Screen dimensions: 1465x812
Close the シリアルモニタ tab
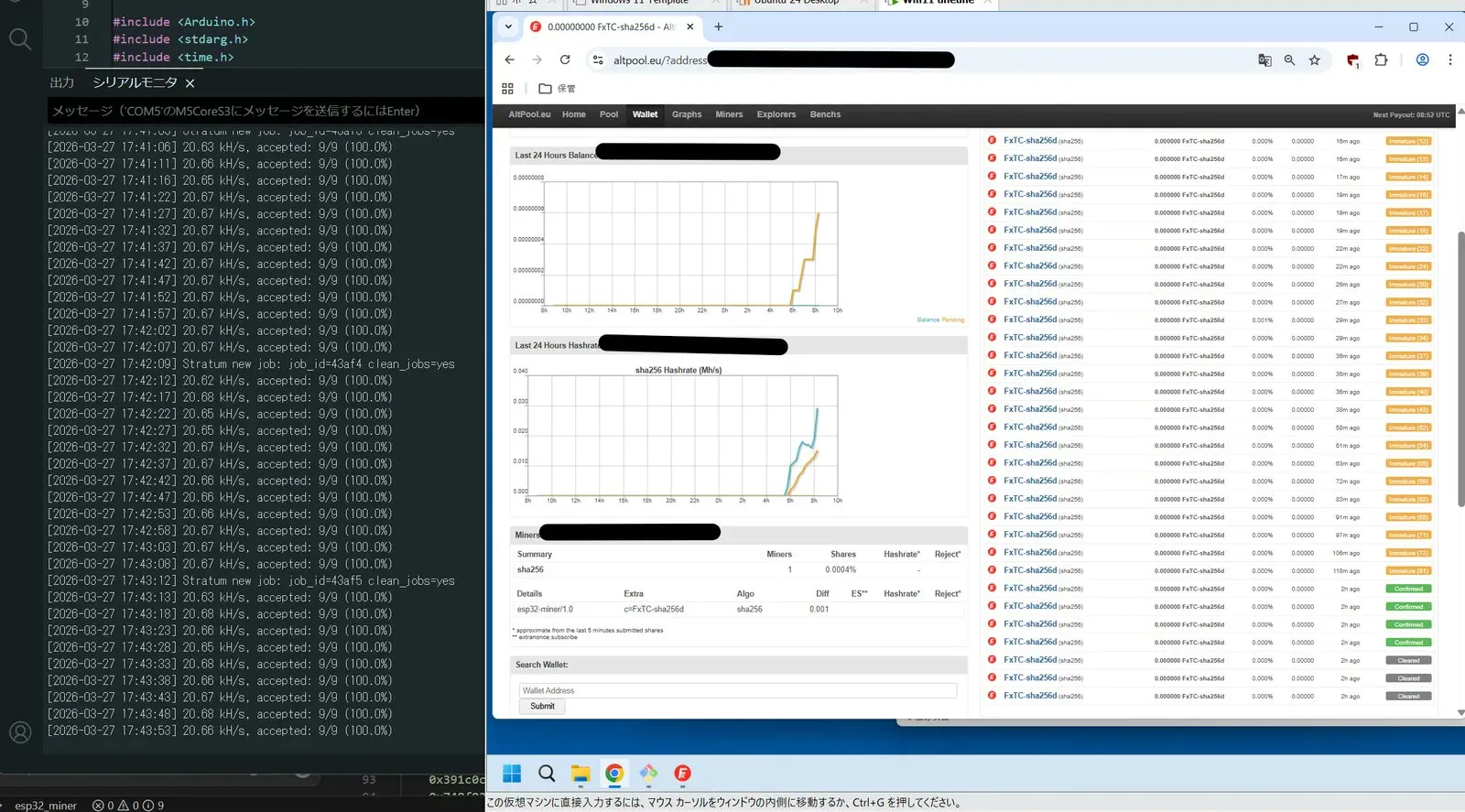click(x=190, y=83)
